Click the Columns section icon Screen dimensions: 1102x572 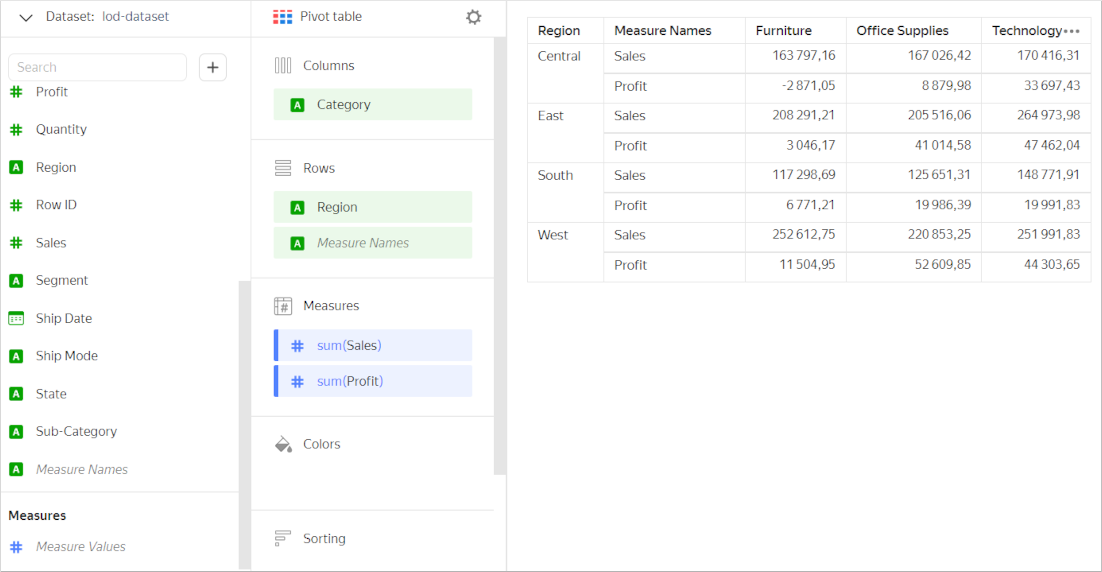[x=283, y=66]
